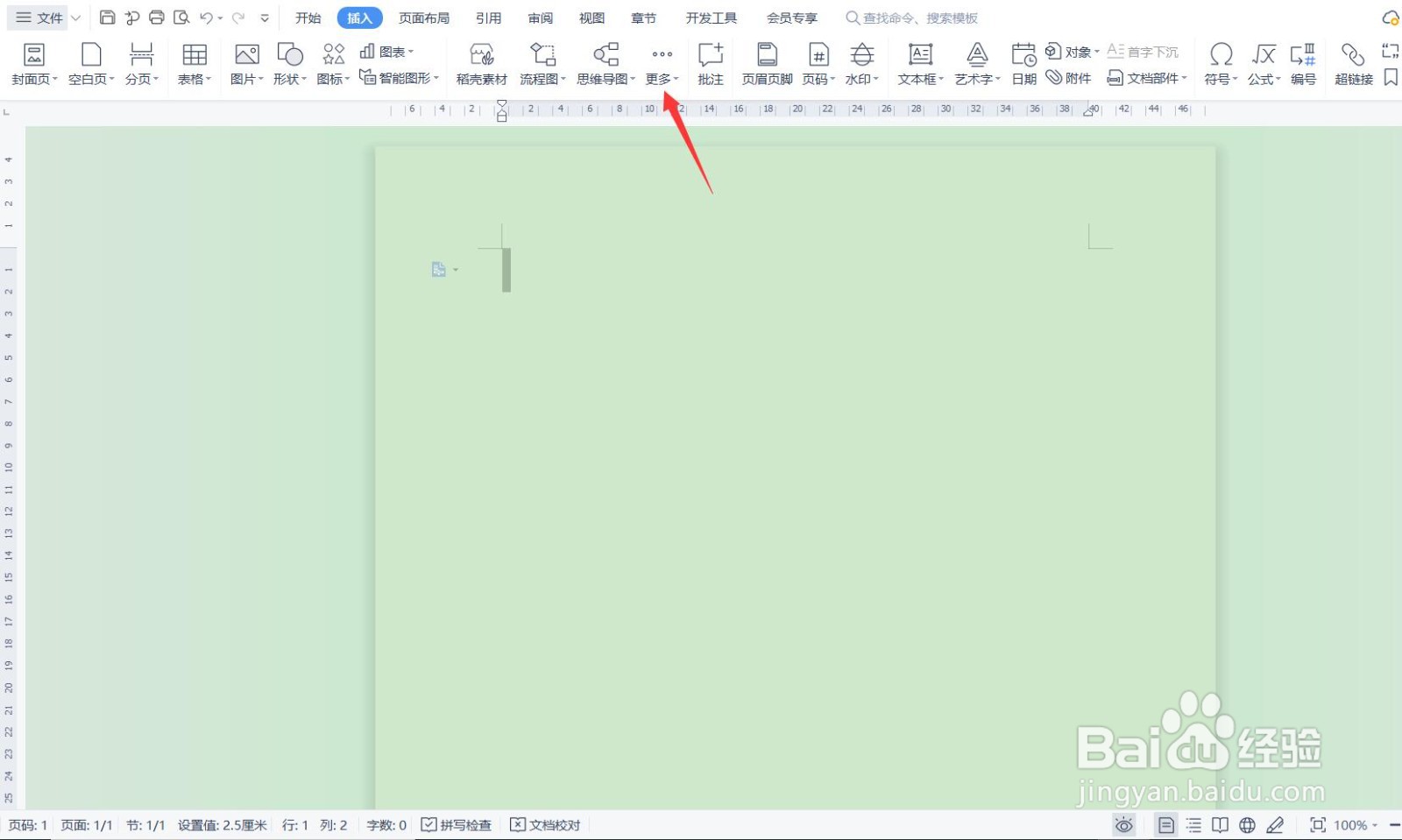1402x840 pixels.
Task: Click the paste options icon in the document
Action: tap(439, 270)
